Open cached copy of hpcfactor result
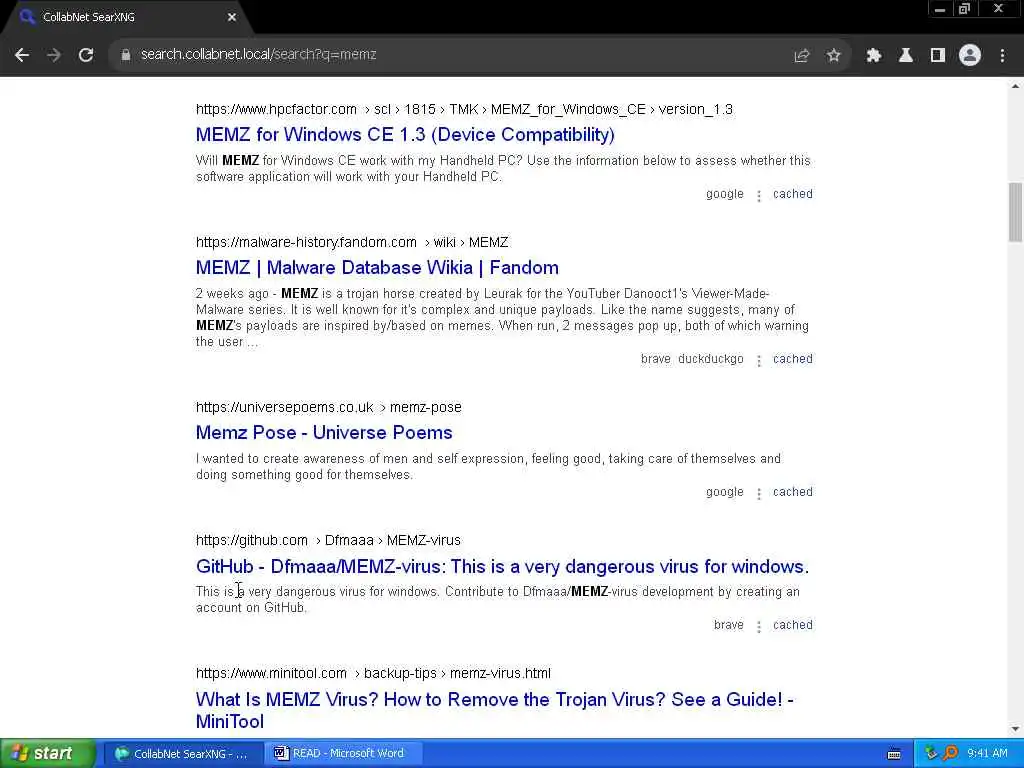Image resolution: width=1024 pixels, height=768 pixels. tap(793, 194)
